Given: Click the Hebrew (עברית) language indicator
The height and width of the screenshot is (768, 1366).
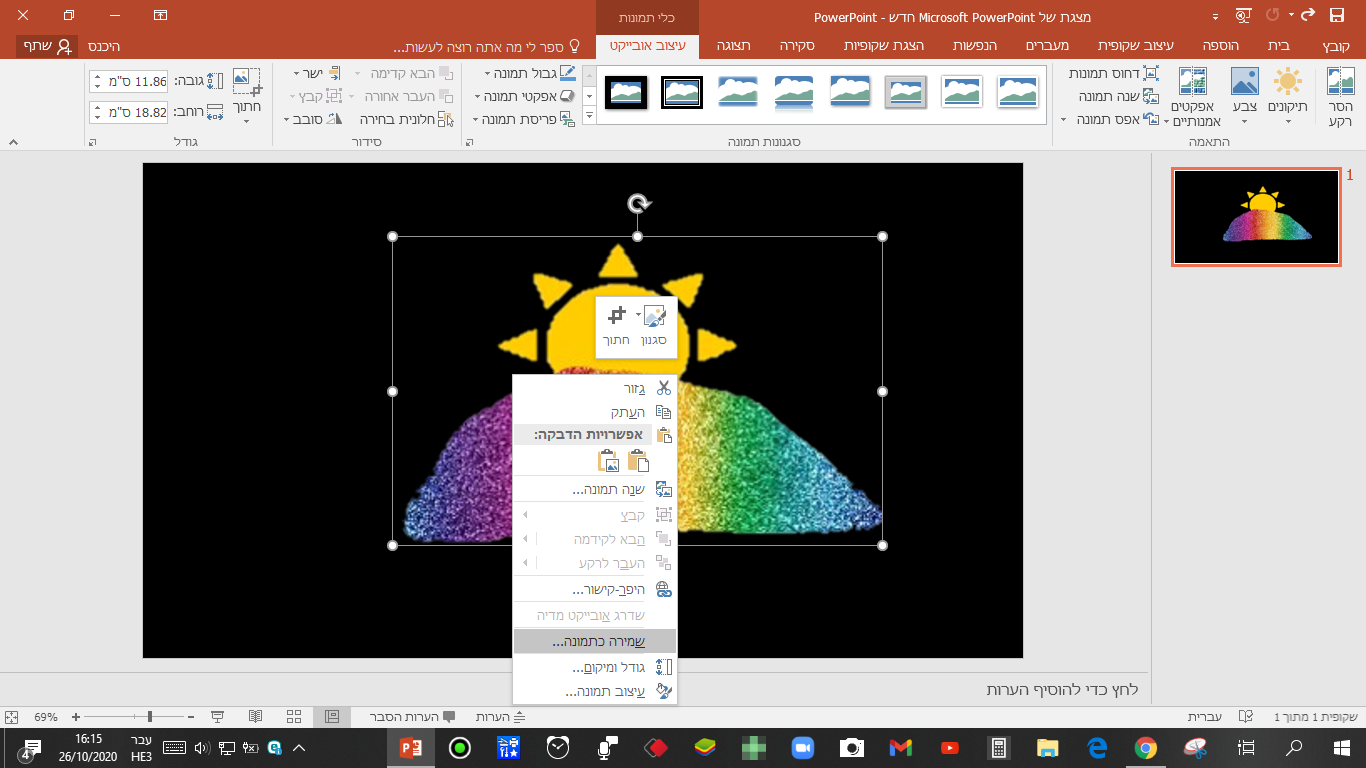Looking at the screenshot, I should tap(1203, 717).
